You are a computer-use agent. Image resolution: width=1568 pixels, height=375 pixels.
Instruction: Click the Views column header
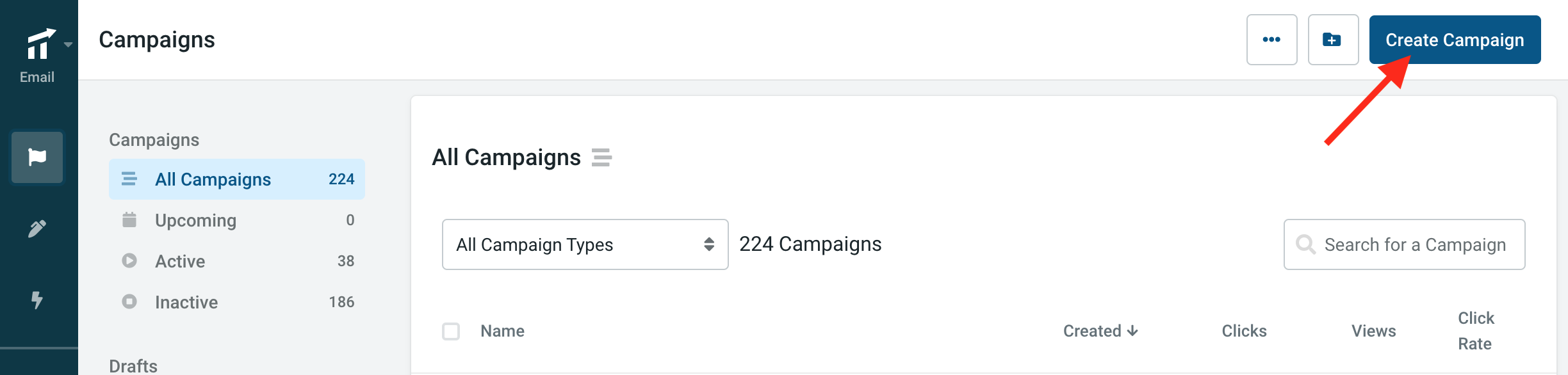click(x=1373, y=331)
